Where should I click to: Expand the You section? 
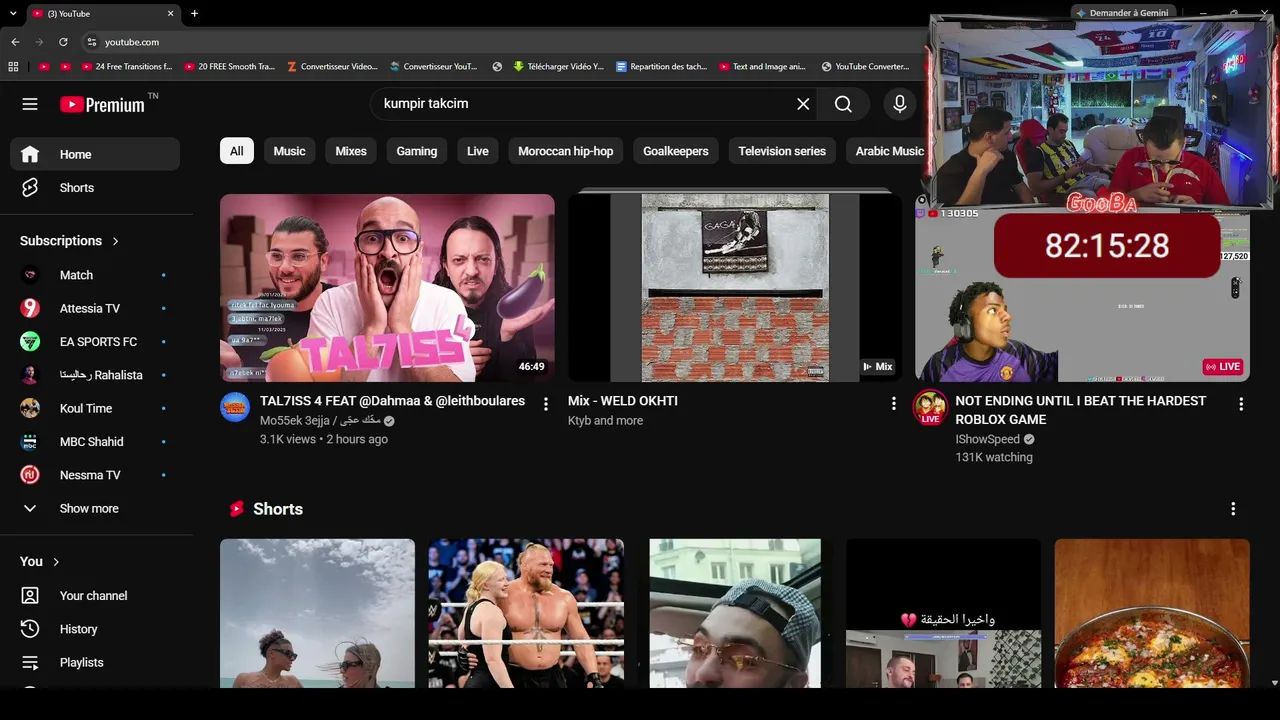[40, 562]
